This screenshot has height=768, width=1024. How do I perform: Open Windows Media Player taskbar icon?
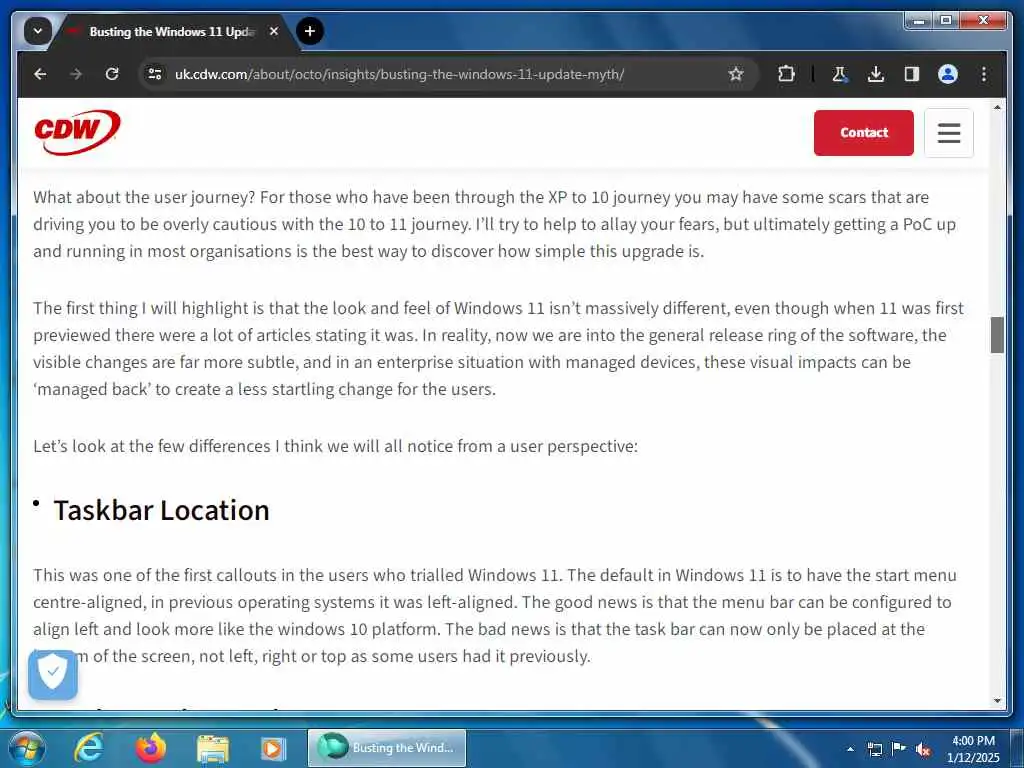click(x=273, y=748)
